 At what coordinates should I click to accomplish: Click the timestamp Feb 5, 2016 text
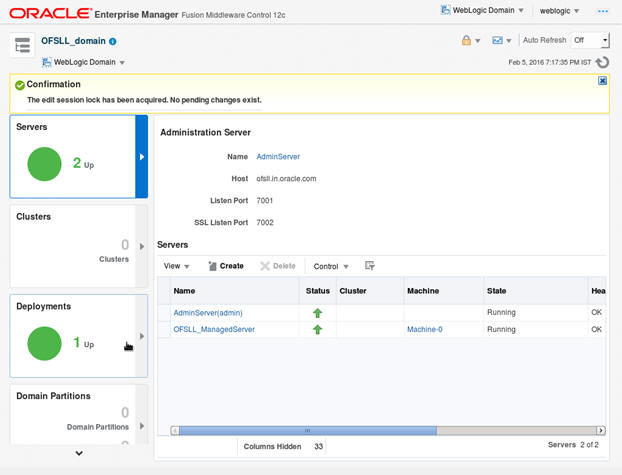coord(549,62)
